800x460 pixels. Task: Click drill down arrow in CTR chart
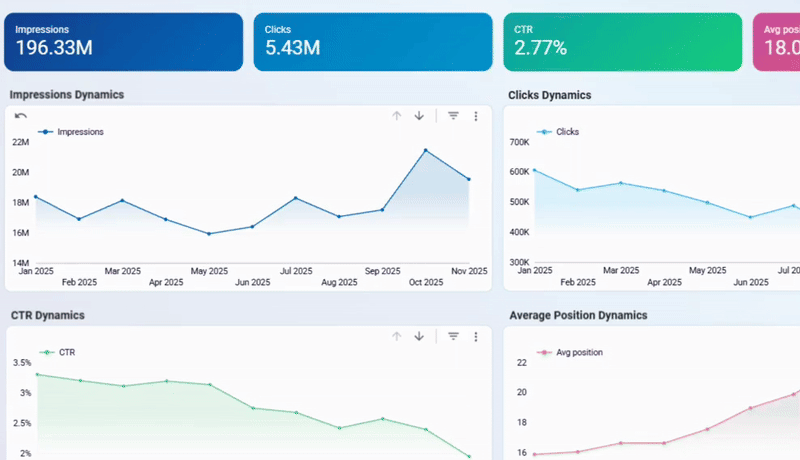click(x=419, y=337)
